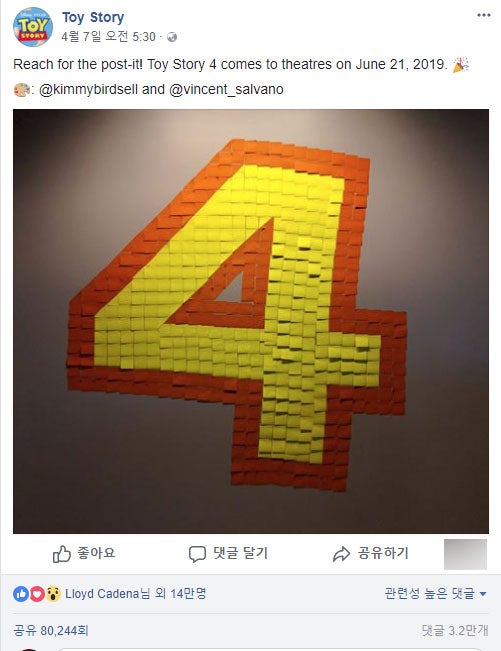
Task: Click the dropdown arrow beside 관련성 높은 댓글
Action: [x=483, y=594]
